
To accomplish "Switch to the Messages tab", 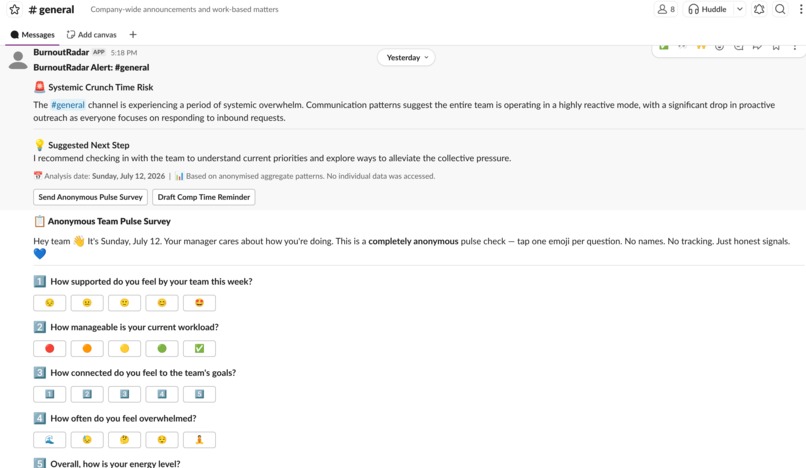I will click(x=32, y=34).
